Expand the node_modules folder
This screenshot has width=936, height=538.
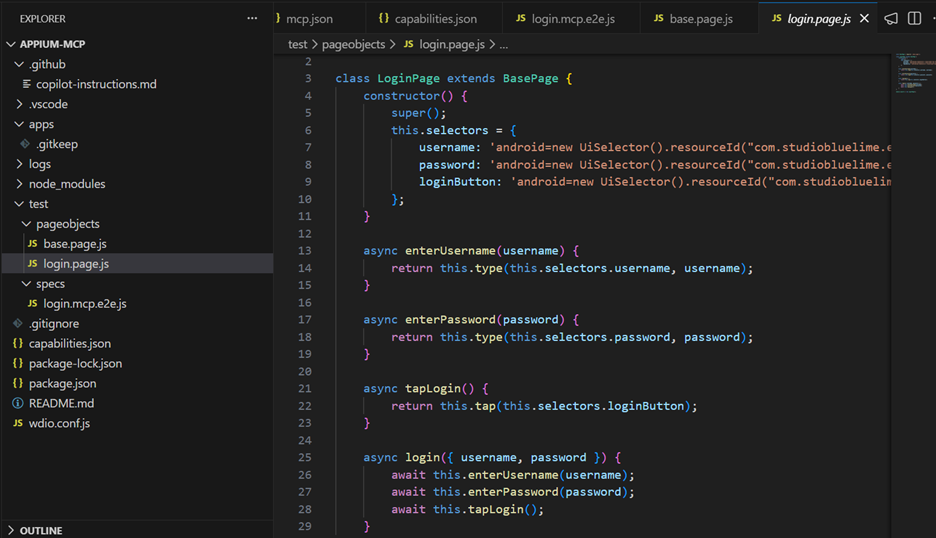[66, 184]
